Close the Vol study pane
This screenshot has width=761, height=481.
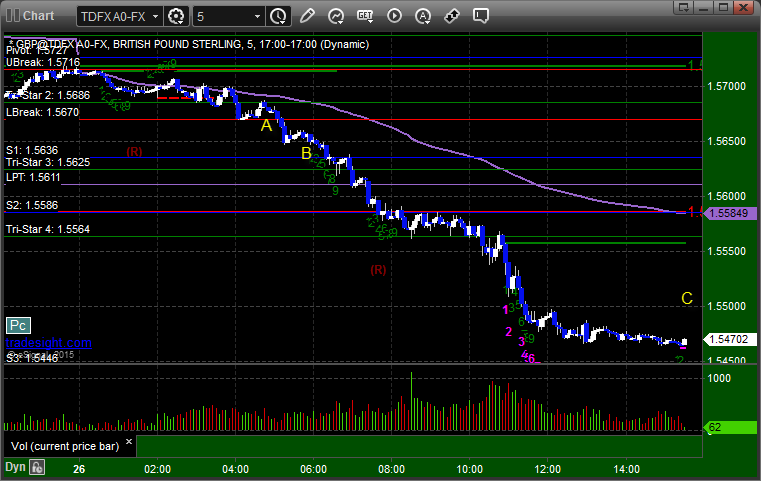tap(129, 442)
